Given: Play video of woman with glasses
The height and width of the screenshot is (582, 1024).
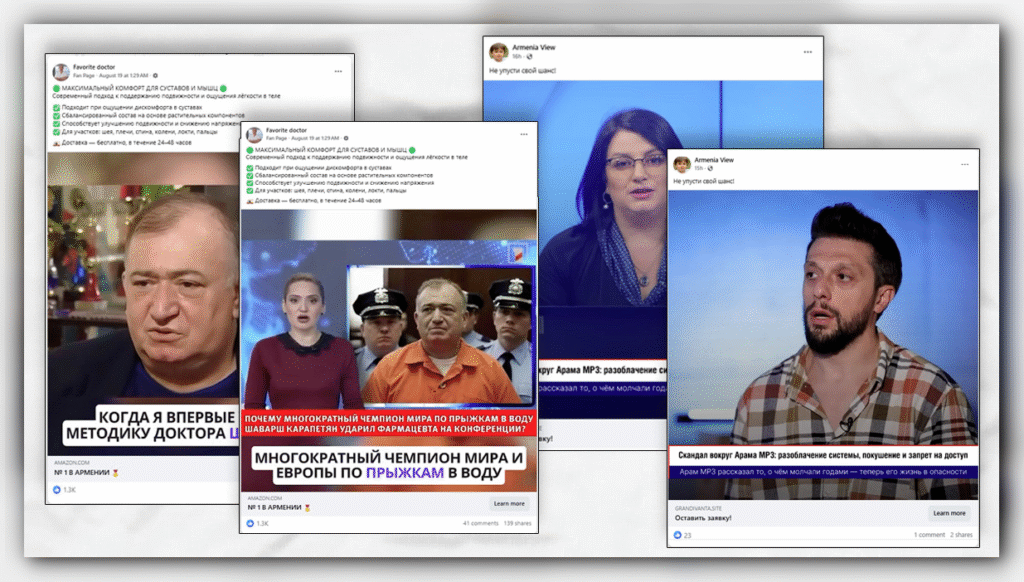Looking at the screenshot, I should [575, 250].
